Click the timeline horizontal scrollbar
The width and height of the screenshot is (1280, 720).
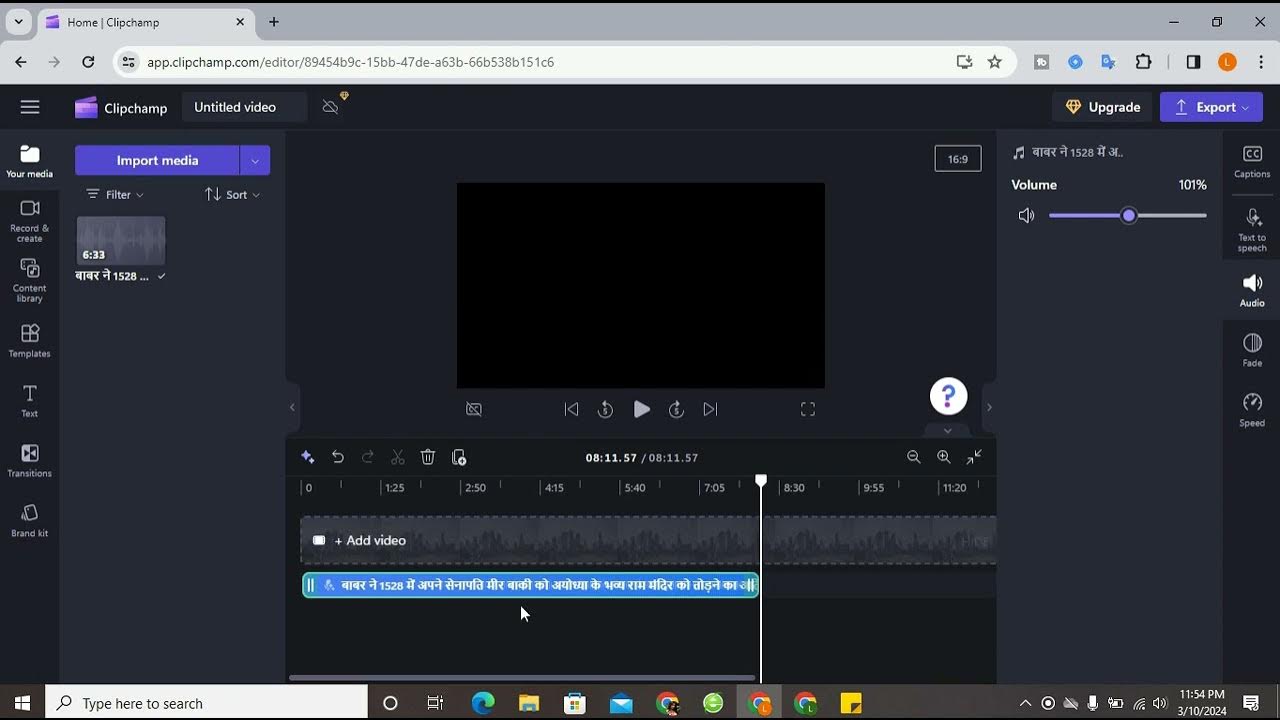click(522, 678)
